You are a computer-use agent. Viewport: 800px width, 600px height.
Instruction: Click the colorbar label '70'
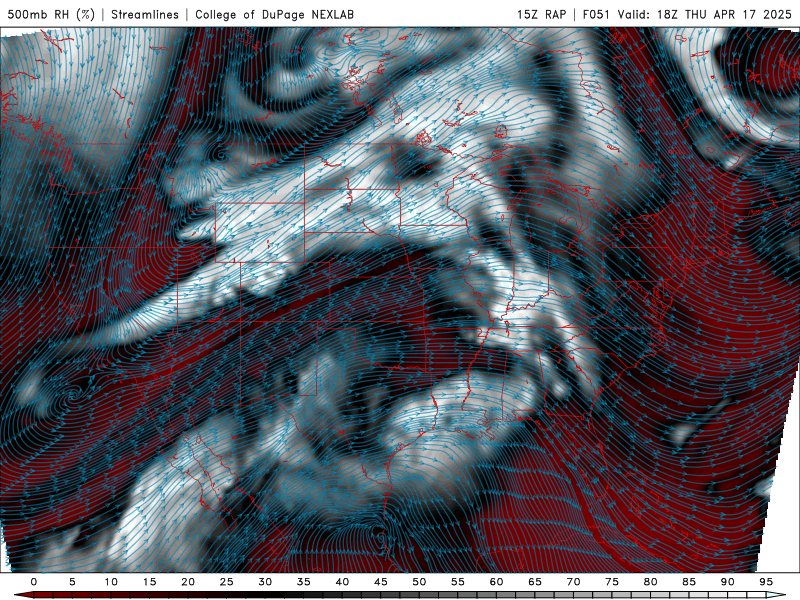point(573,582)
